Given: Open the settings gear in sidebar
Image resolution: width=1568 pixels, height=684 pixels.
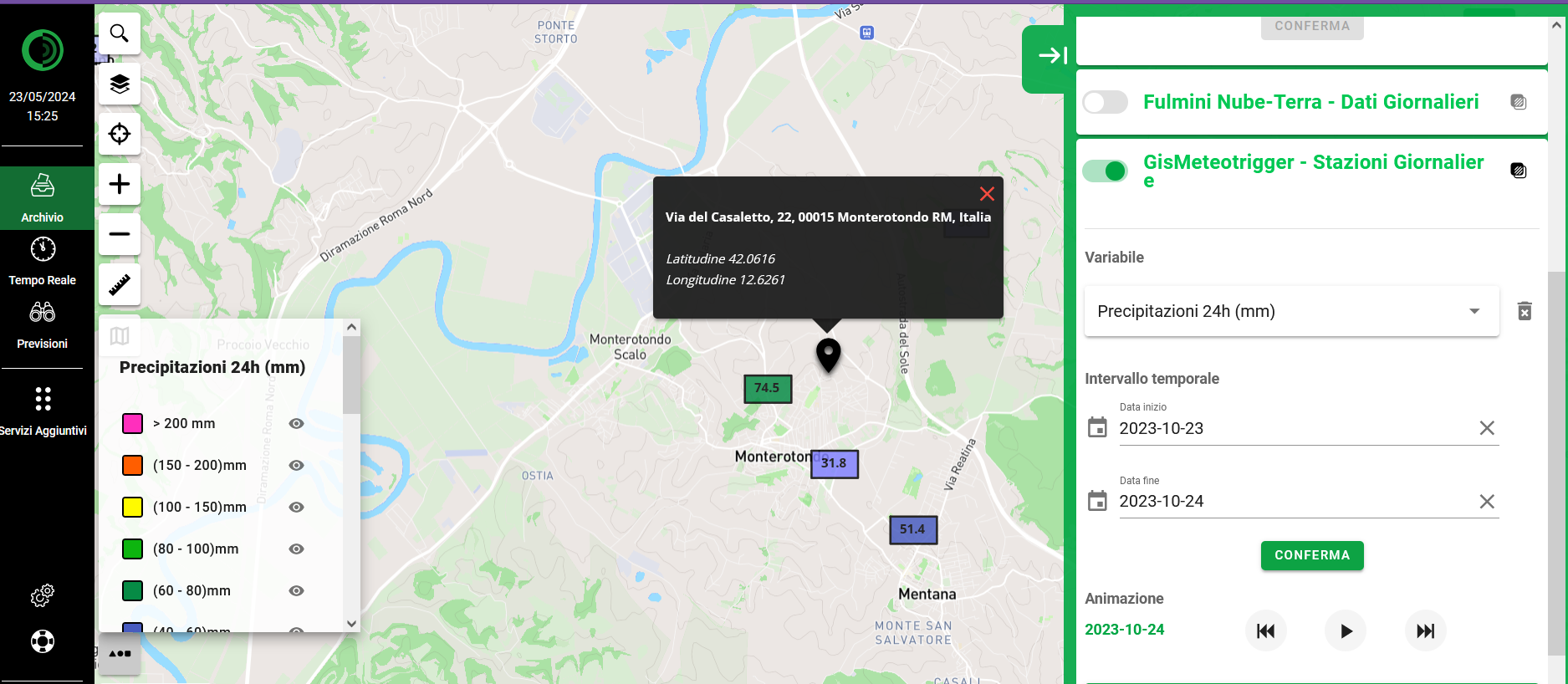Looking at the screenshot, I should (42, 595).
